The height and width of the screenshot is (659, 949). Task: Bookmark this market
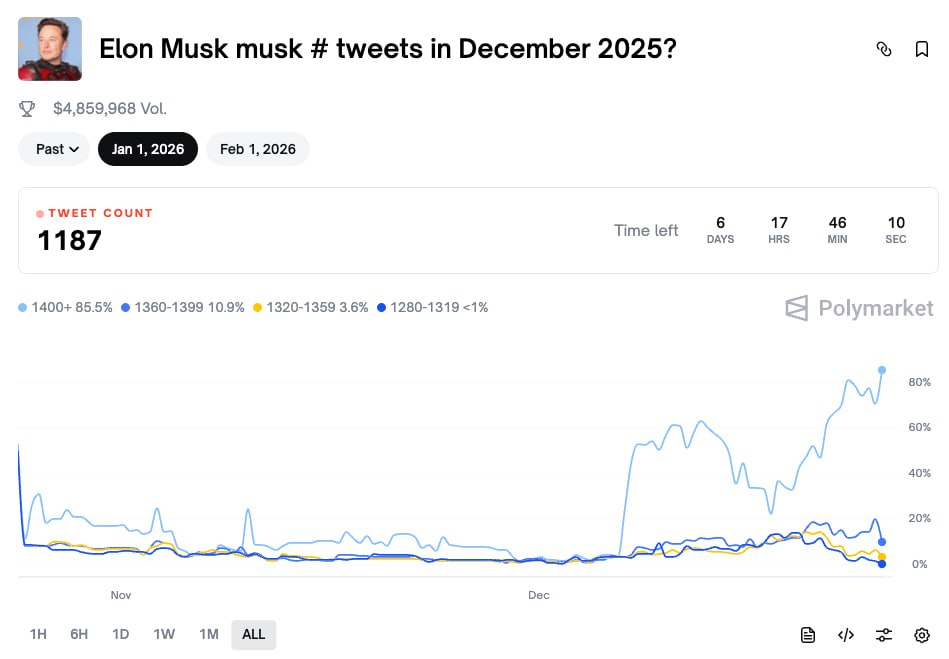tap(922, 49)
